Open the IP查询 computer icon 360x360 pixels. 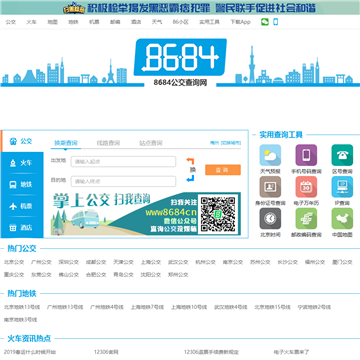pyautogui.click(x=342, y=187)
